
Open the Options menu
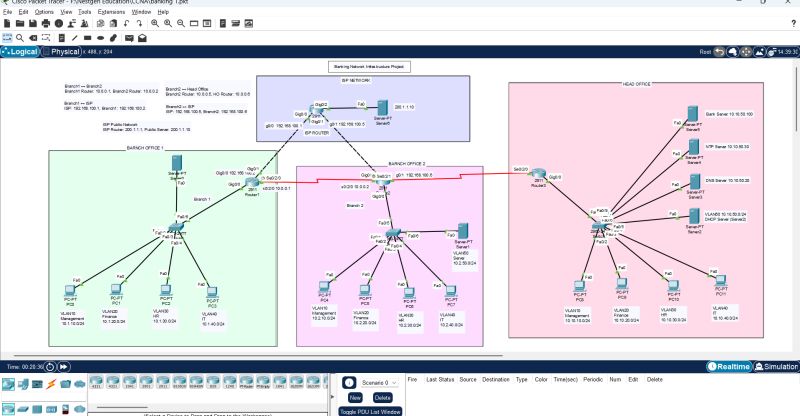pos(44,11)
